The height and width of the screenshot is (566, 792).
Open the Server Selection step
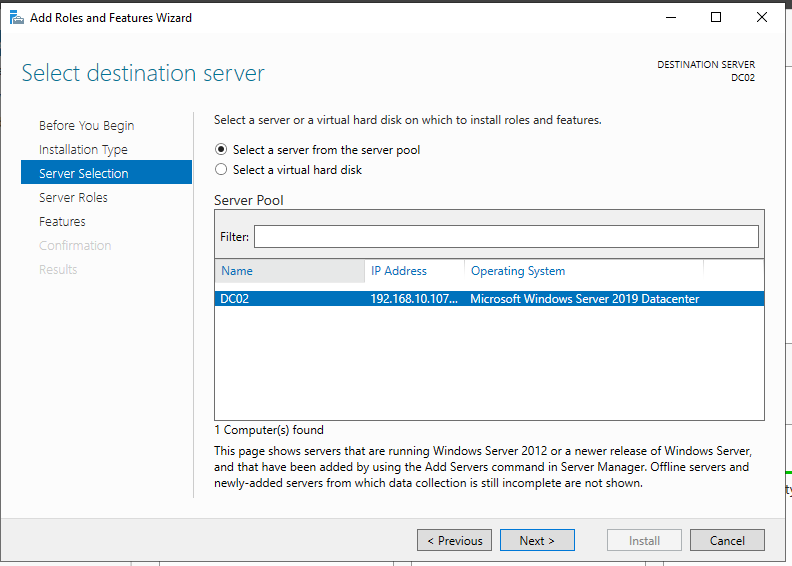coord(107,172)
